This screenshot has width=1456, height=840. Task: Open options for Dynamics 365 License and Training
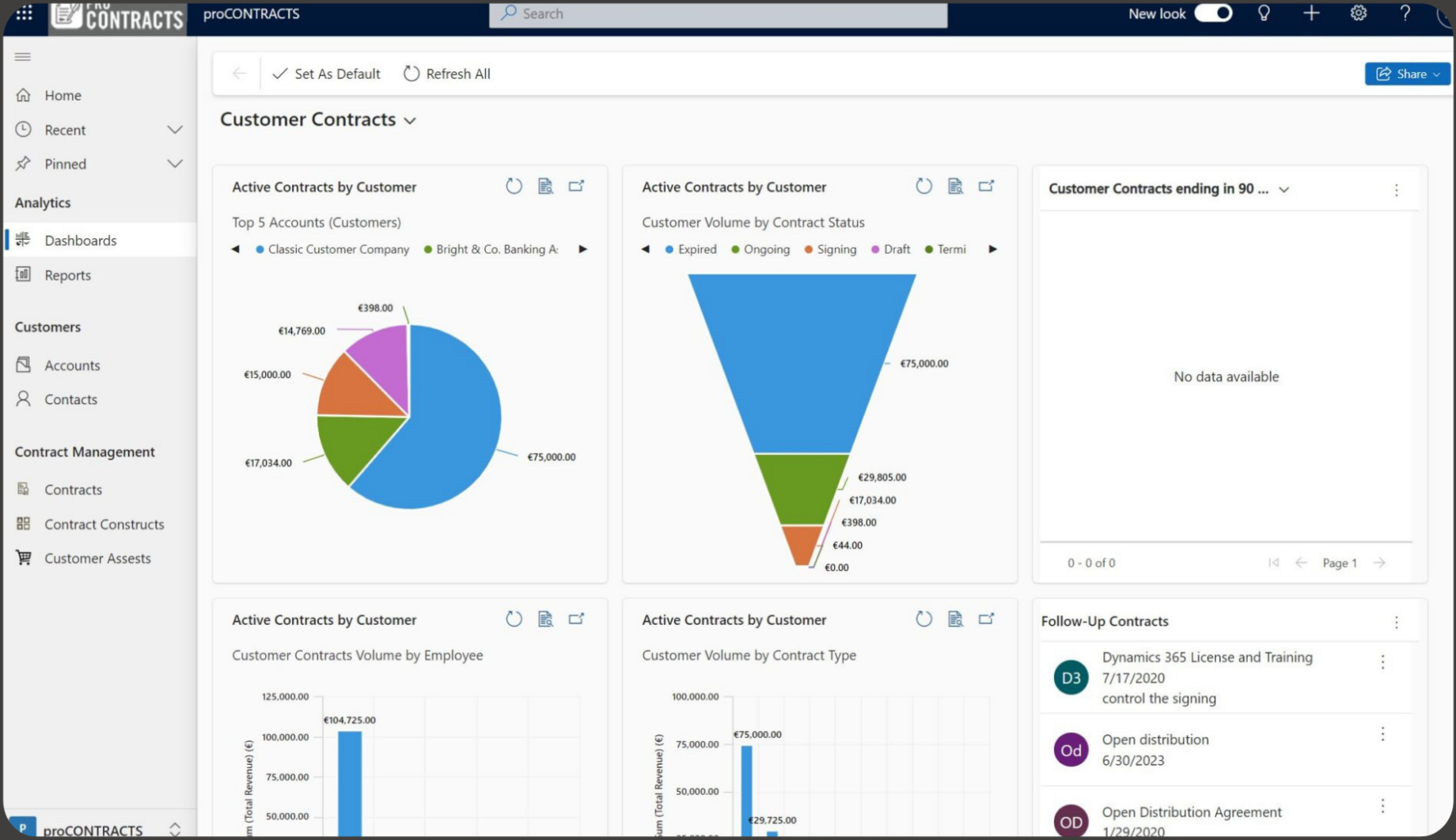click(1382, 662)
